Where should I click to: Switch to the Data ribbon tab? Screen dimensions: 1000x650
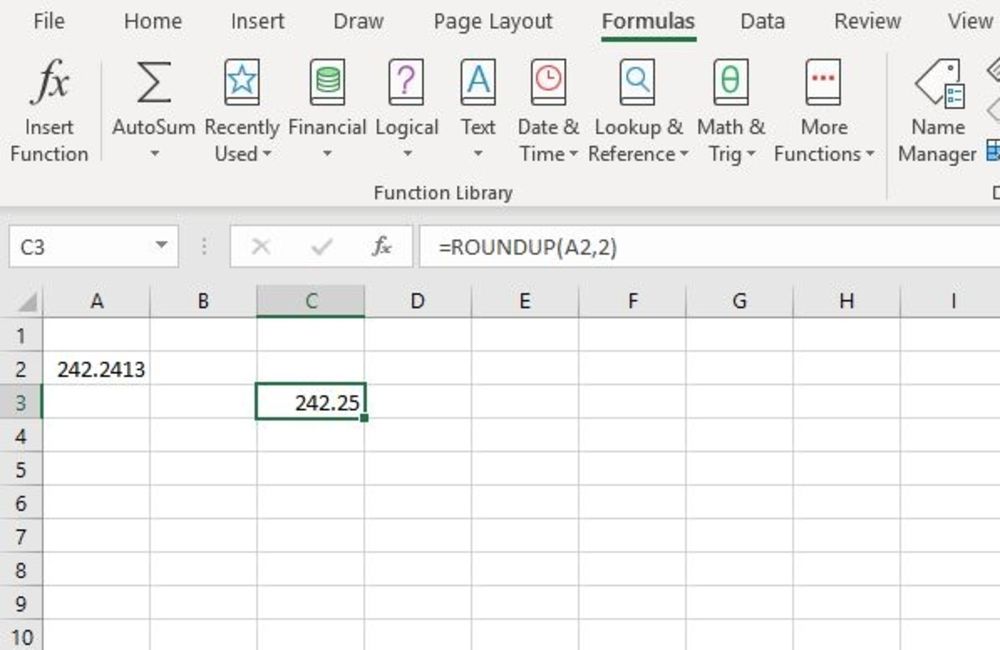[762, 21]
